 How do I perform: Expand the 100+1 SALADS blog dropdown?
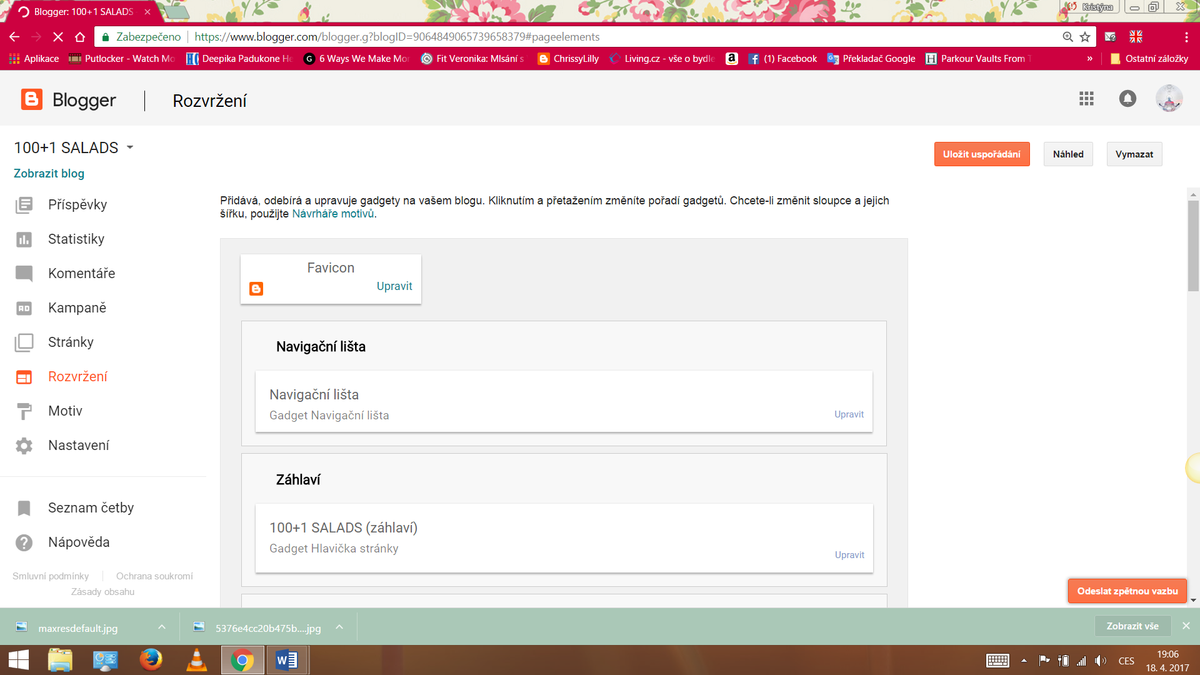pos(130,148)
